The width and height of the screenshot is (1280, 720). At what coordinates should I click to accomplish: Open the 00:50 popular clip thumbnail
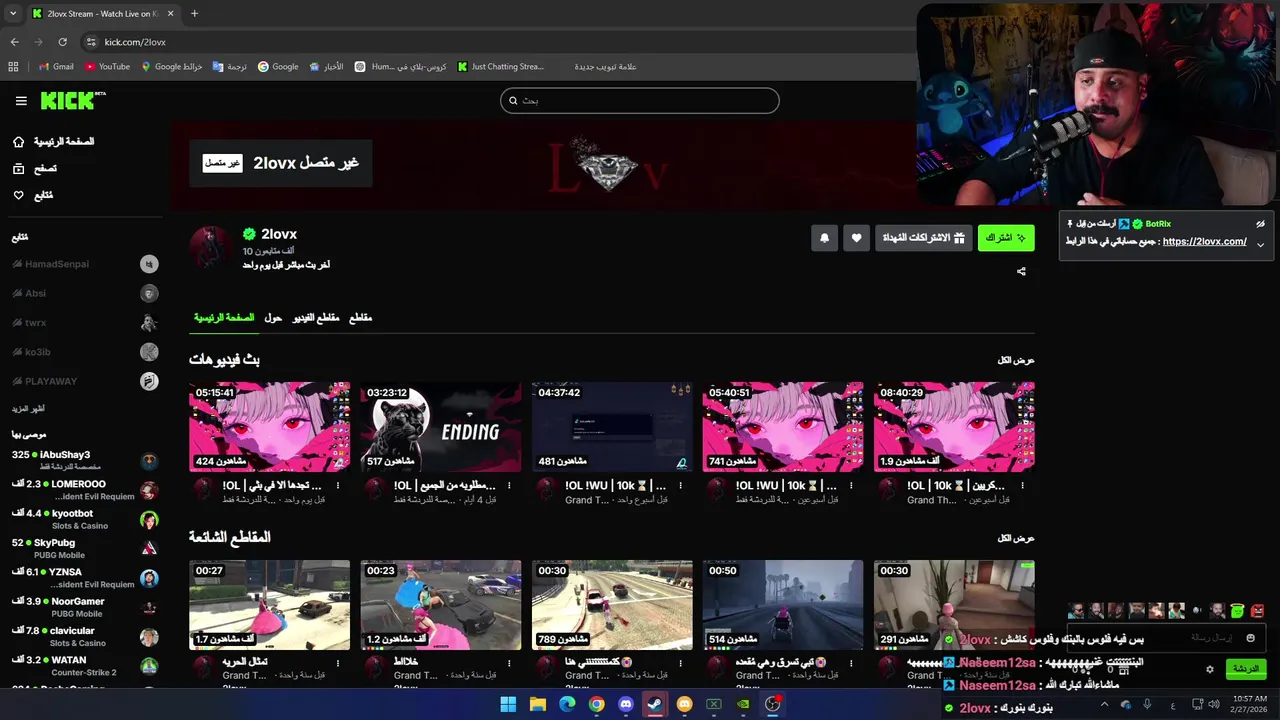pyautogui.click(x=783, y=605)
